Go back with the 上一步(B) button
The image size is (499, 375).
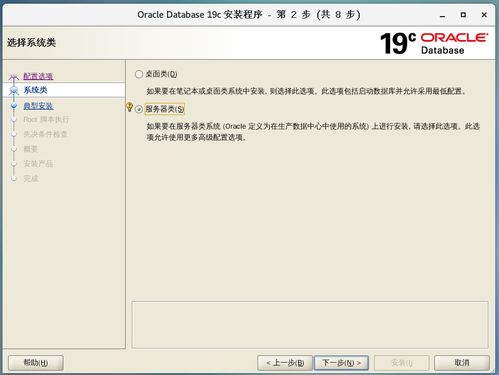(x=285, y=363)
